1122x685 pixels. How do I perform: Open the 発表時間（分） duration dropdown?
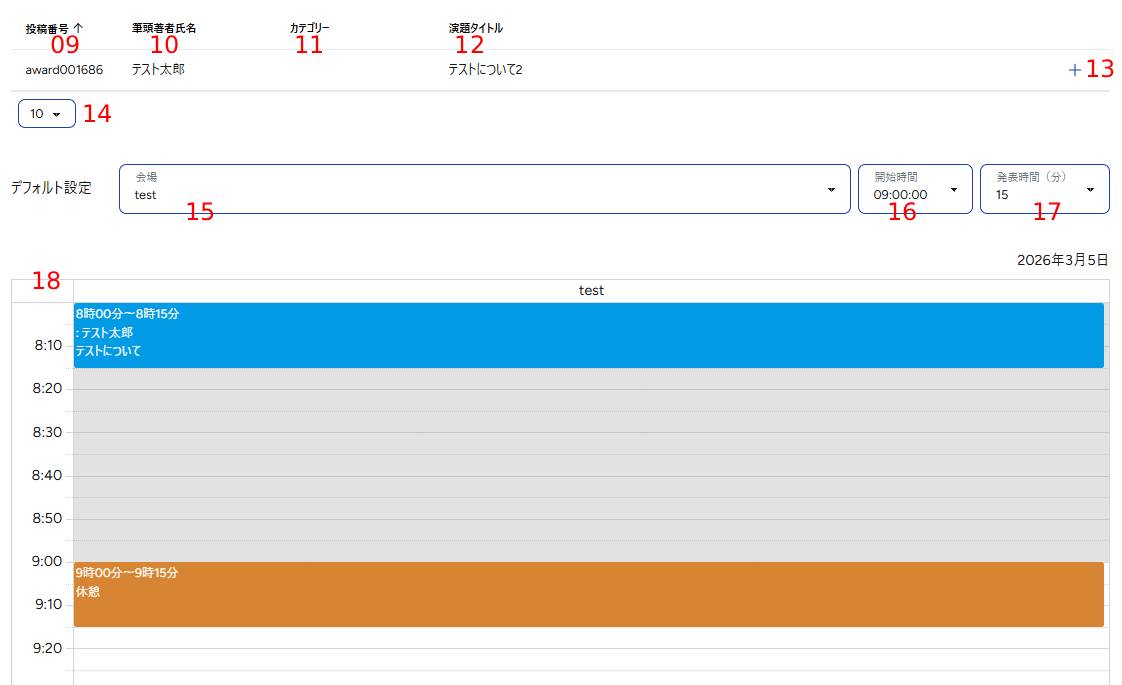[x=1043, y=189]
